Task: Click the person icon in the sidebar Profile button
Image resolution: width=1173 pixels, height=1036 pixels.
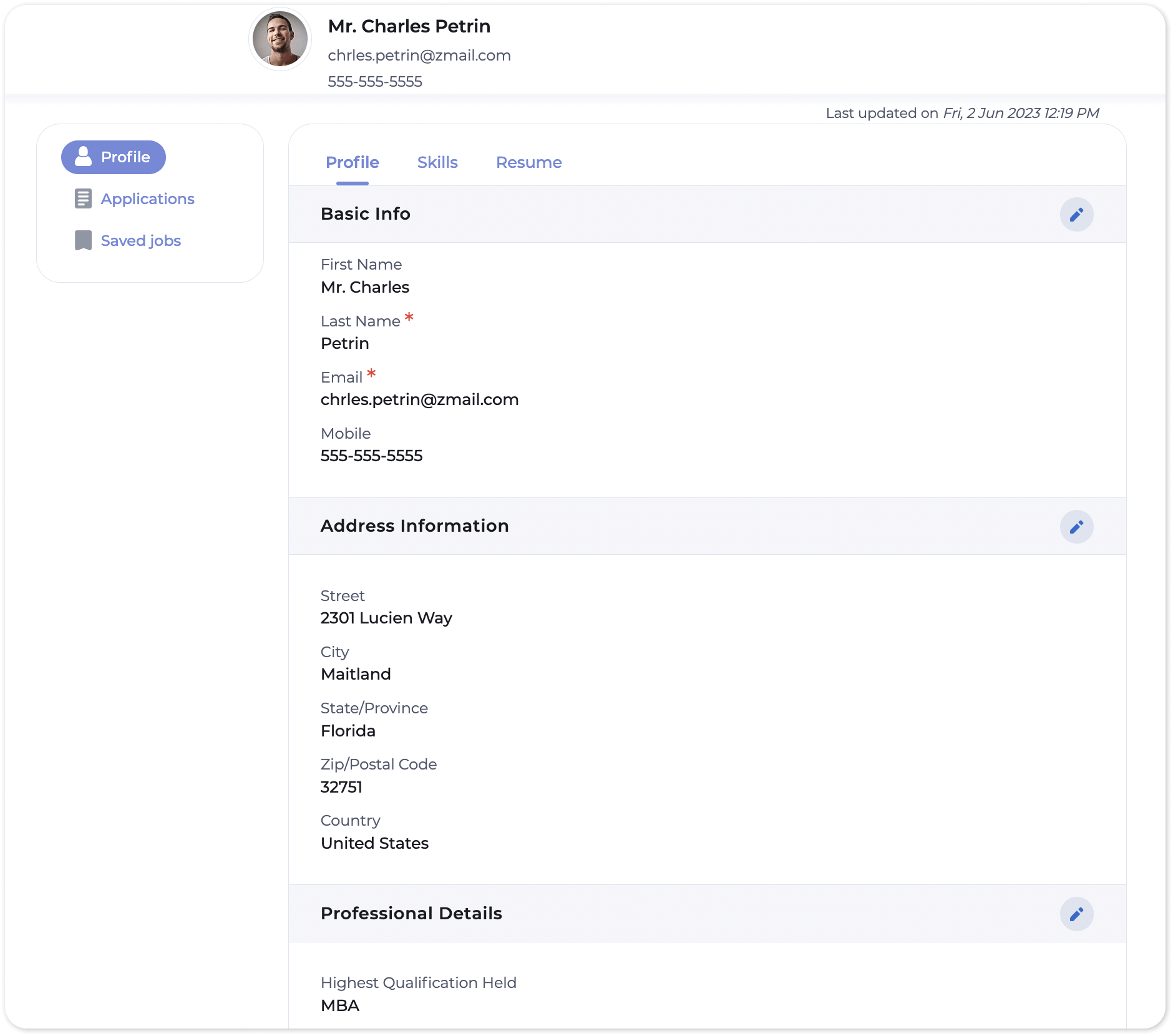Action: 83,157
